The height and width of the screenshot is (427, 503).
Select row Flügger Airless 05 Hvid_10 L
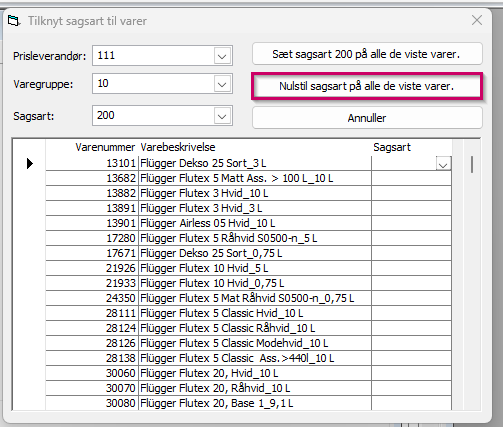(x=249, y=223)
